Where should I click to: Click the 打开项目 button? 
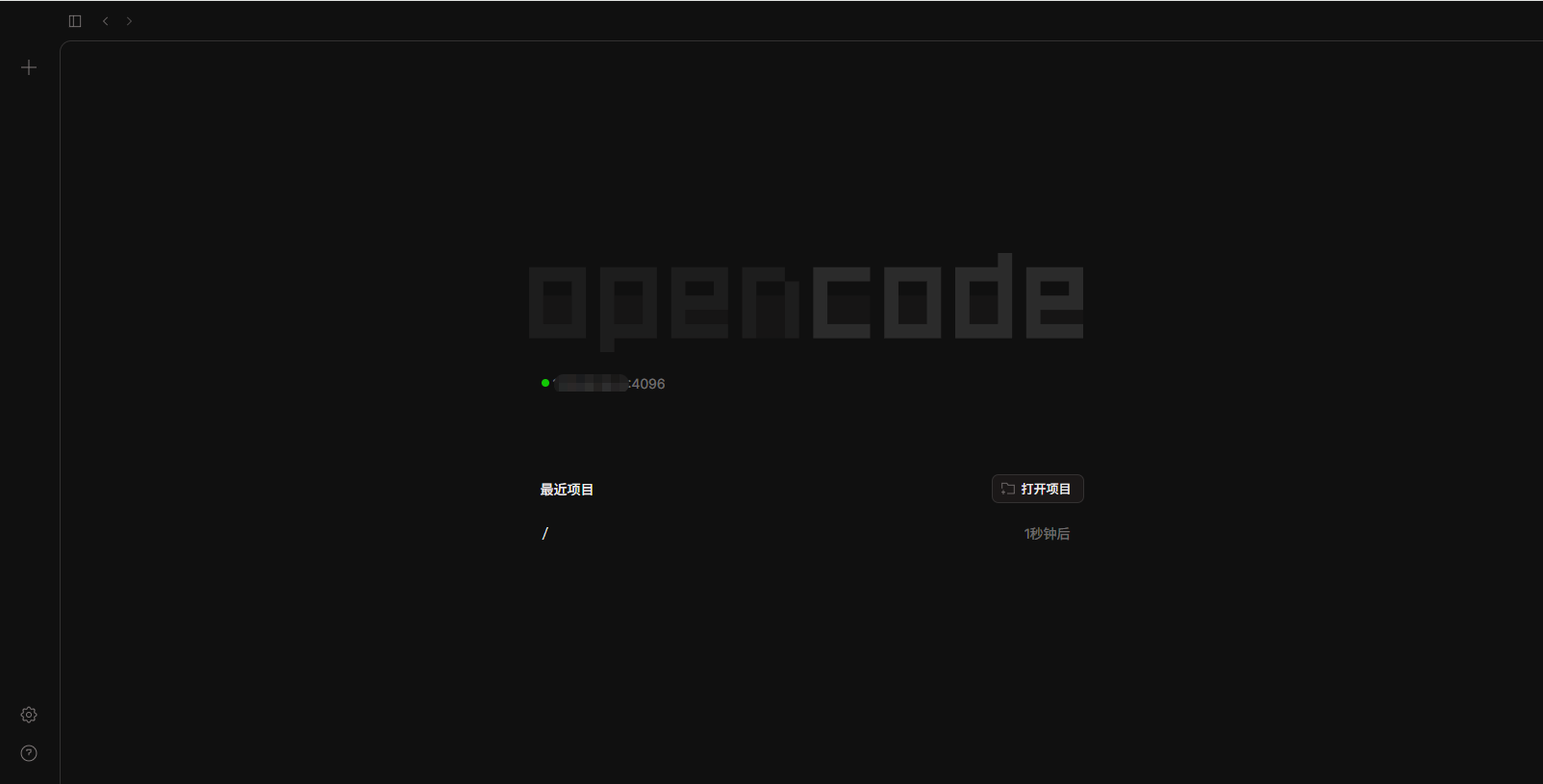tap(1037, 489)
